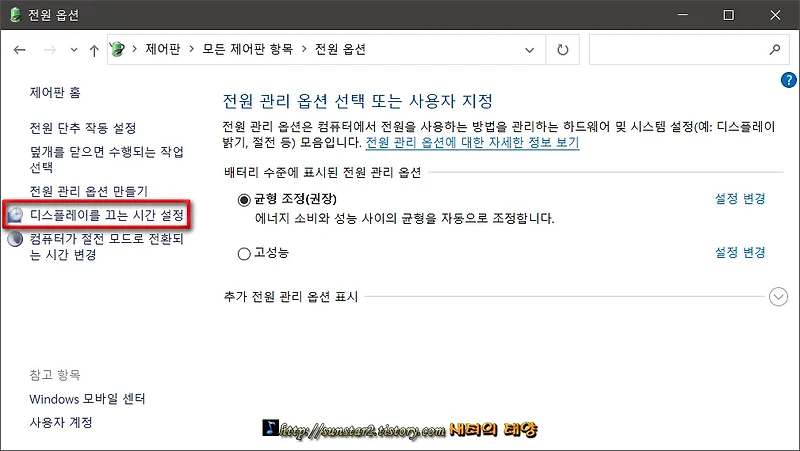
Task: Open 컴퓨터가 절전 모드로 전환되는 시간 변경
Action: 106,246
